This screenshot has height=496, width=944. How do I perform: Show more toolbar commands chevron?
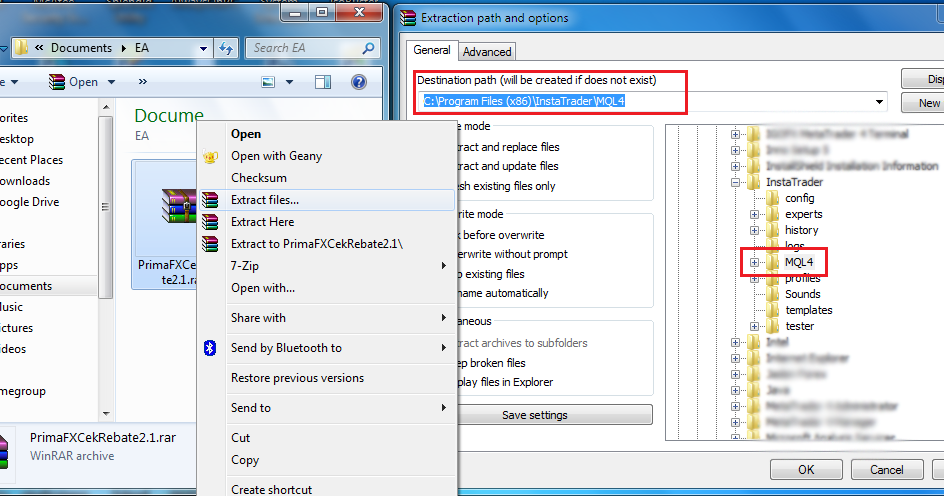tap(143, 81)
